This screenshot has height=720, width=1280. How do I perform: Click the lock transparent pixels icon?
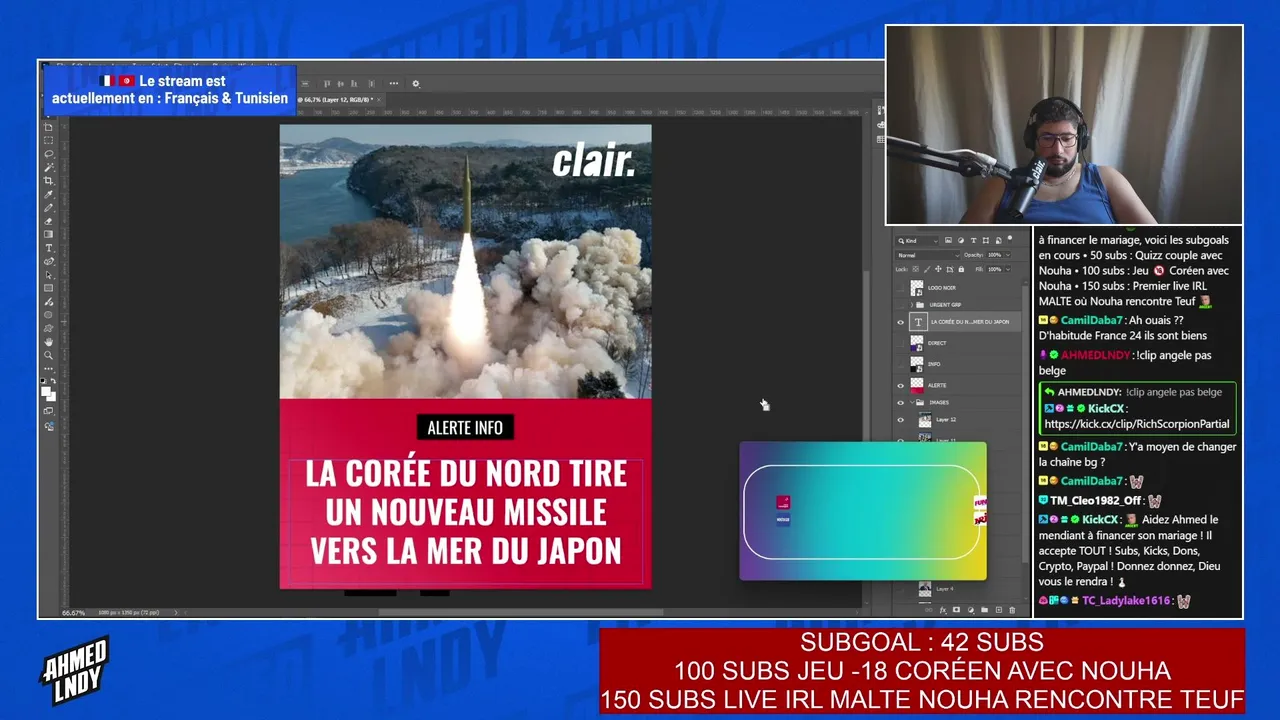click(x=916, y=269)
